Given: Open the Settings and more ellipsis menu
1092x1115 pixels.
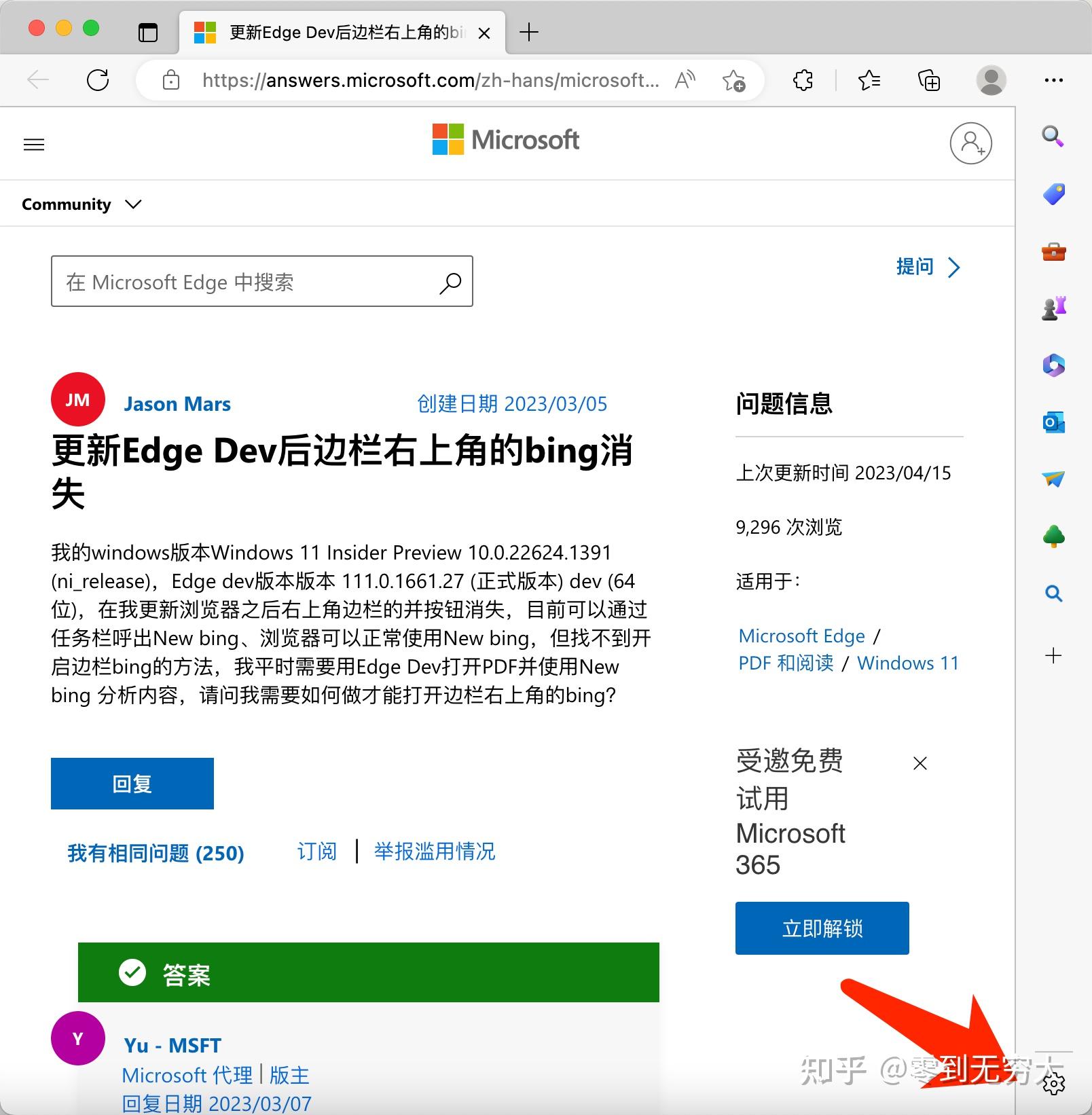Looking at the screenshot, I should [x=1054, y=80].
